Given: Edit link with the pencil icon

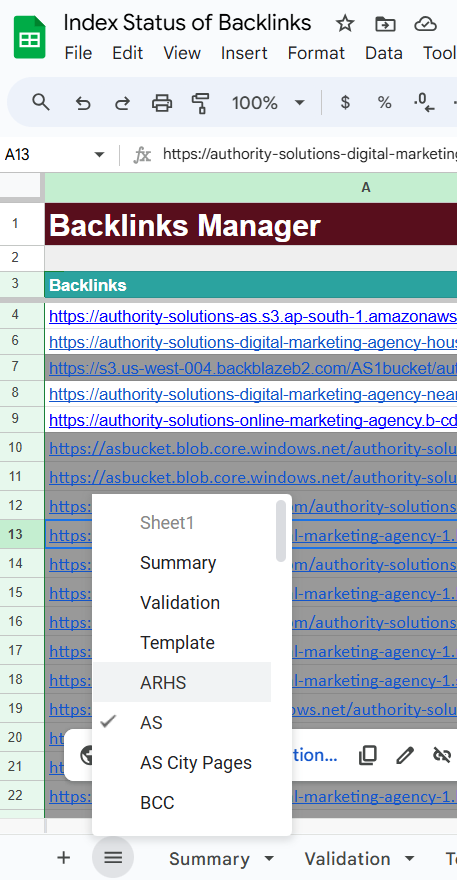Looking at the screenshot, I should [x=404, y=755].
